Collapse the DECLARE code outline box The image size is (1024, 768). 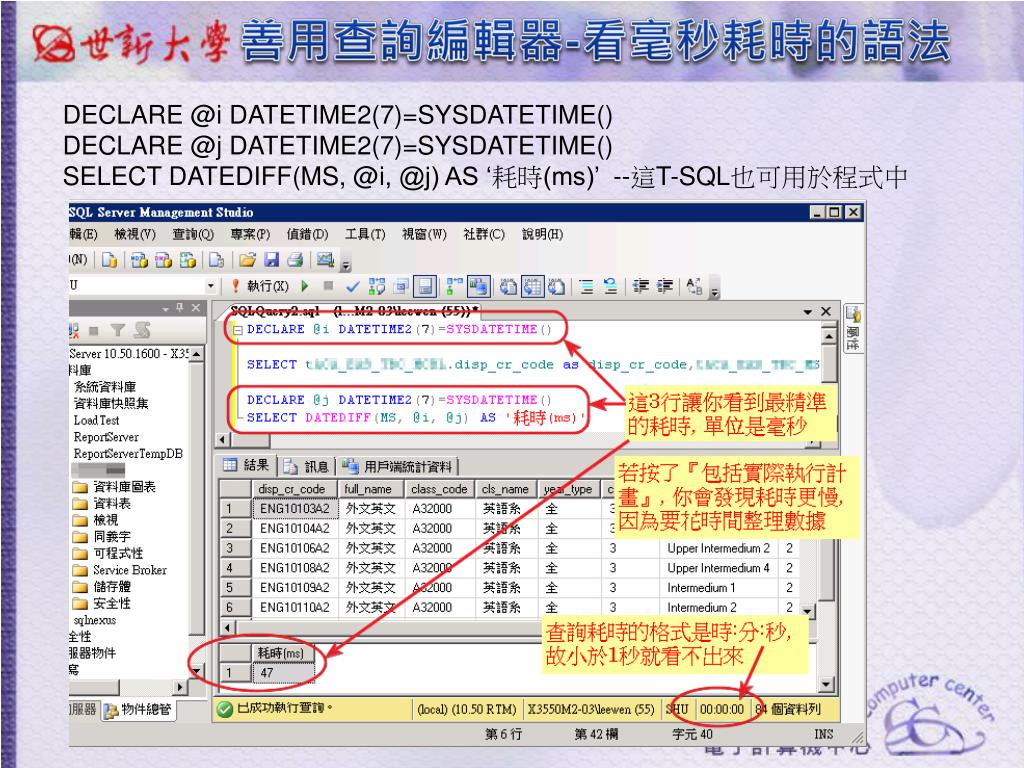coord(238,330)
